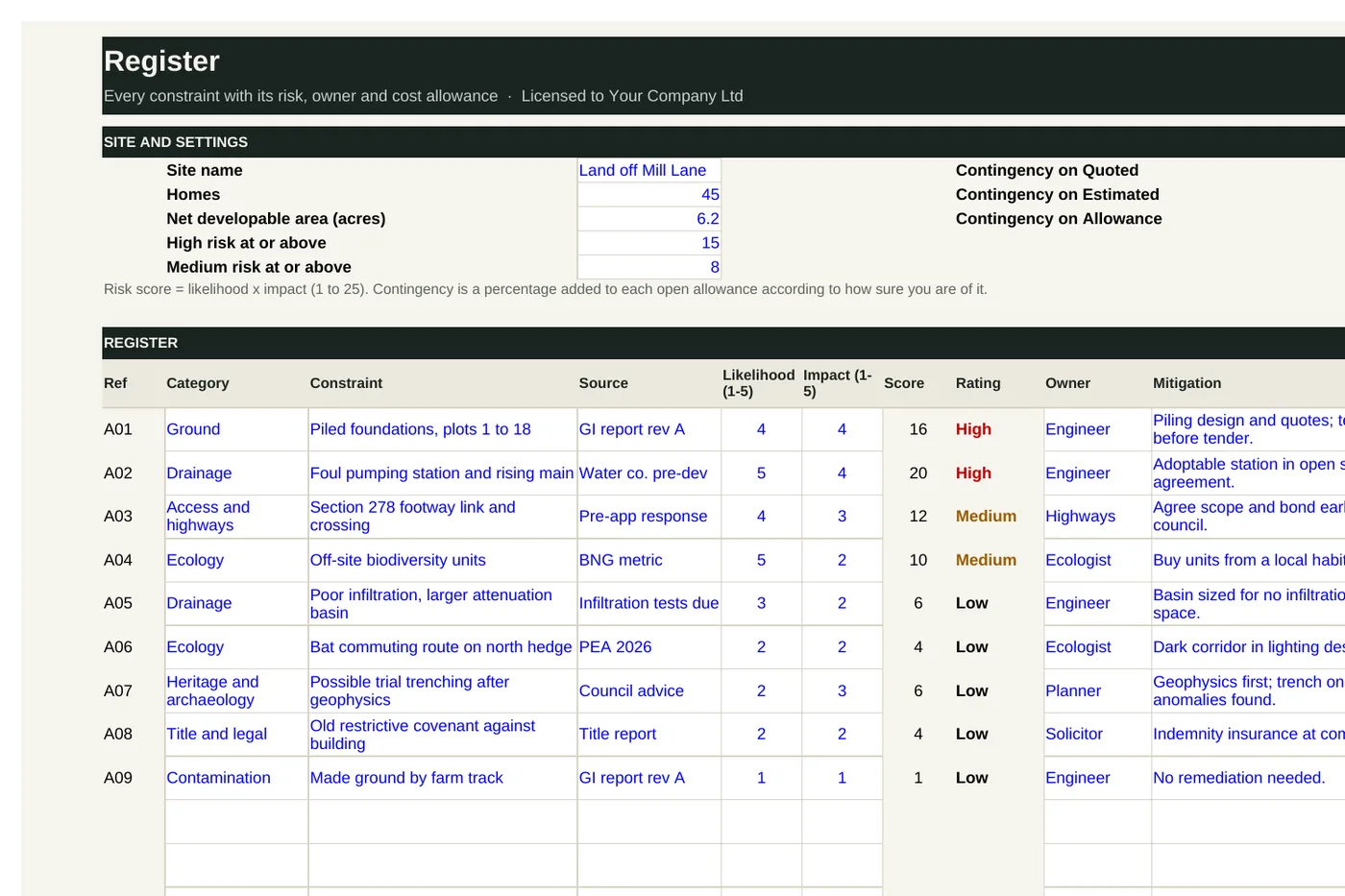1345x896 pixels.
Task: Click the "Council advice" source cell
Action: pos(649,690)
